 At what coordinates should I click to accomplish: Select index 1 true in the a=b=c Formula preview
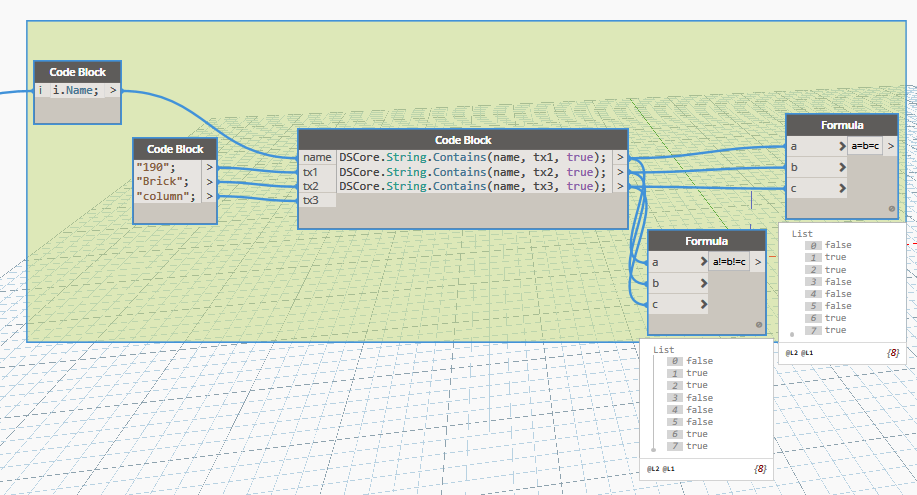click(826, 257)
